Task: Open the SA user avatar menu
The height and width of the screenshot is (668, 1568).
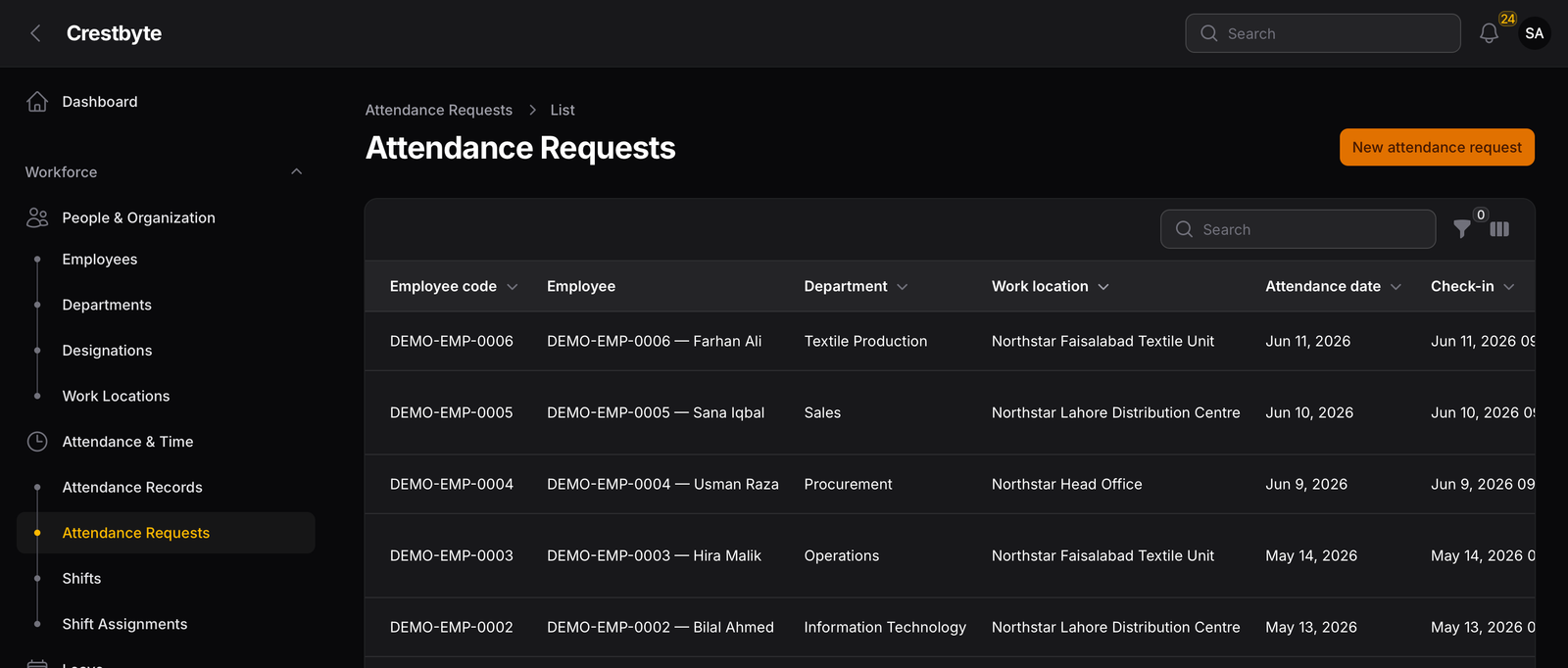Action: point(1535,33)
